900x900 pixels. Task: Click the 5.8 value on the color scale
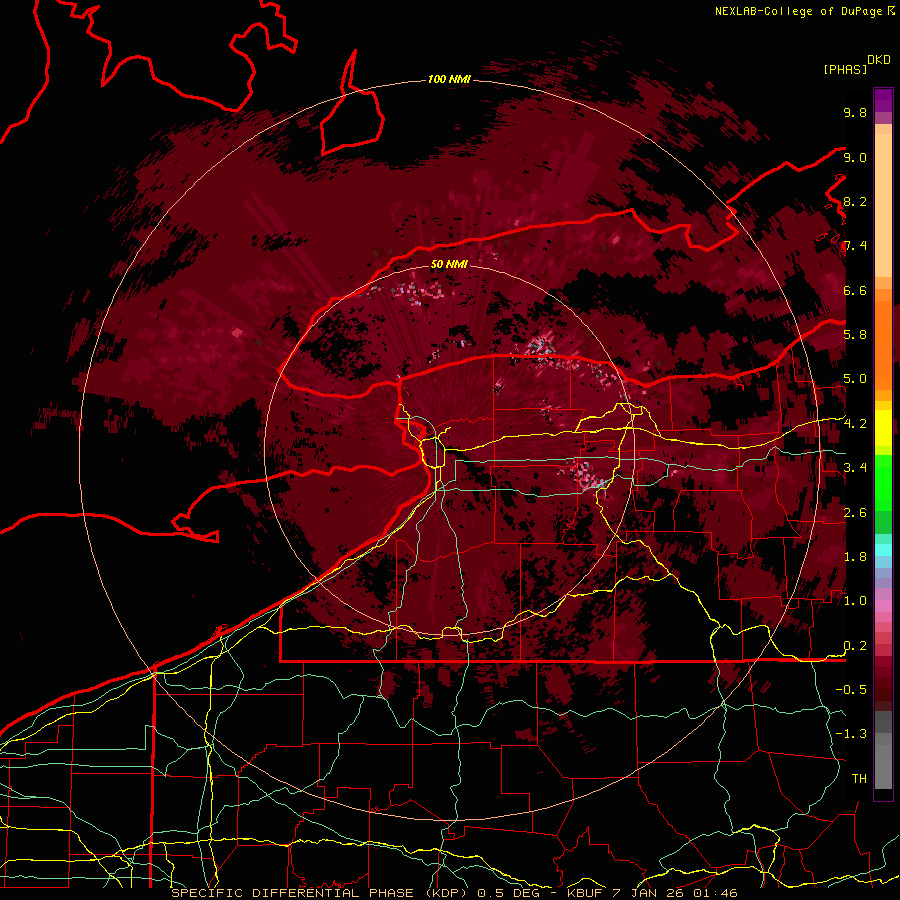[855, 335]
